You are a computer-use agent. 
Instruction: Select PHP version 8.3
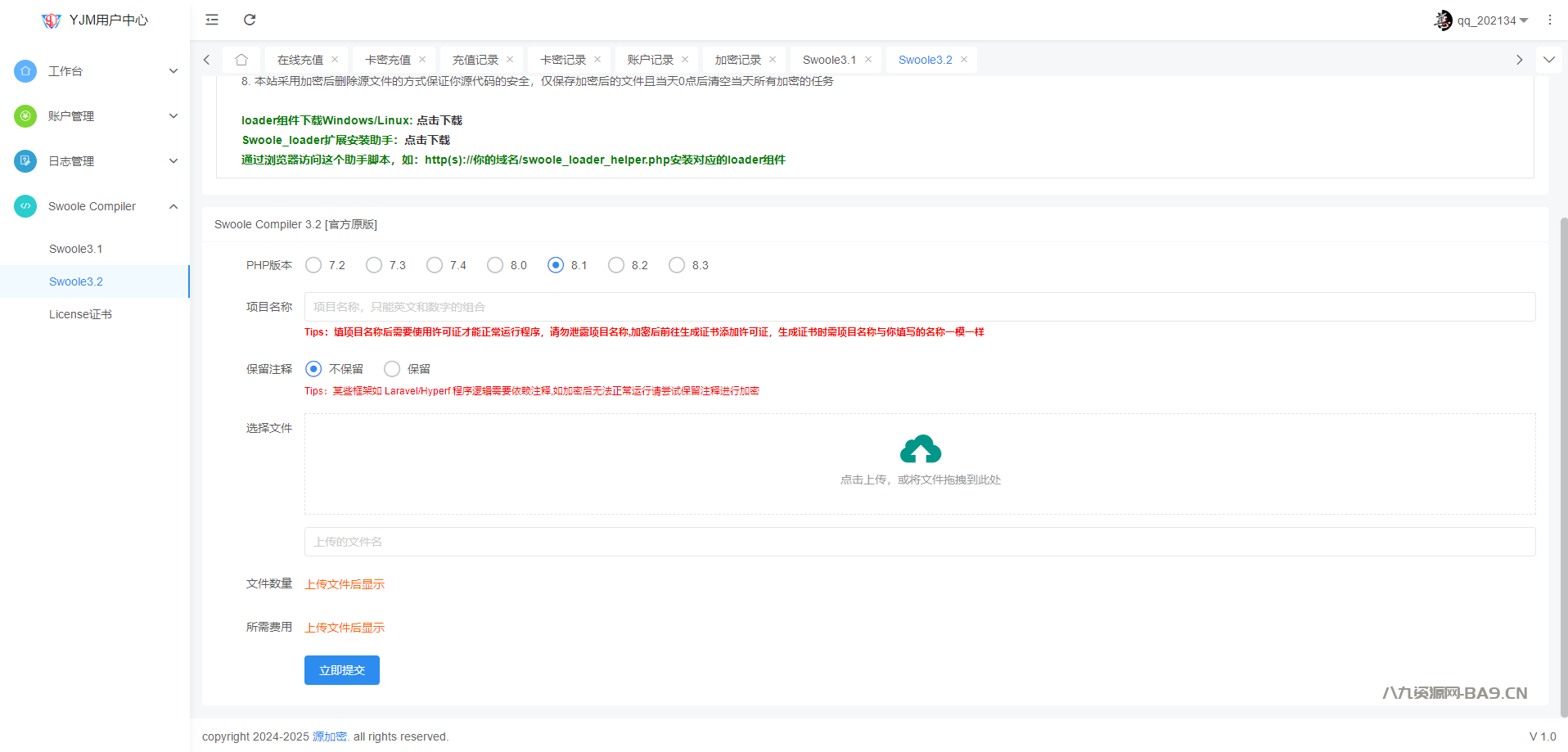(677, 265)
